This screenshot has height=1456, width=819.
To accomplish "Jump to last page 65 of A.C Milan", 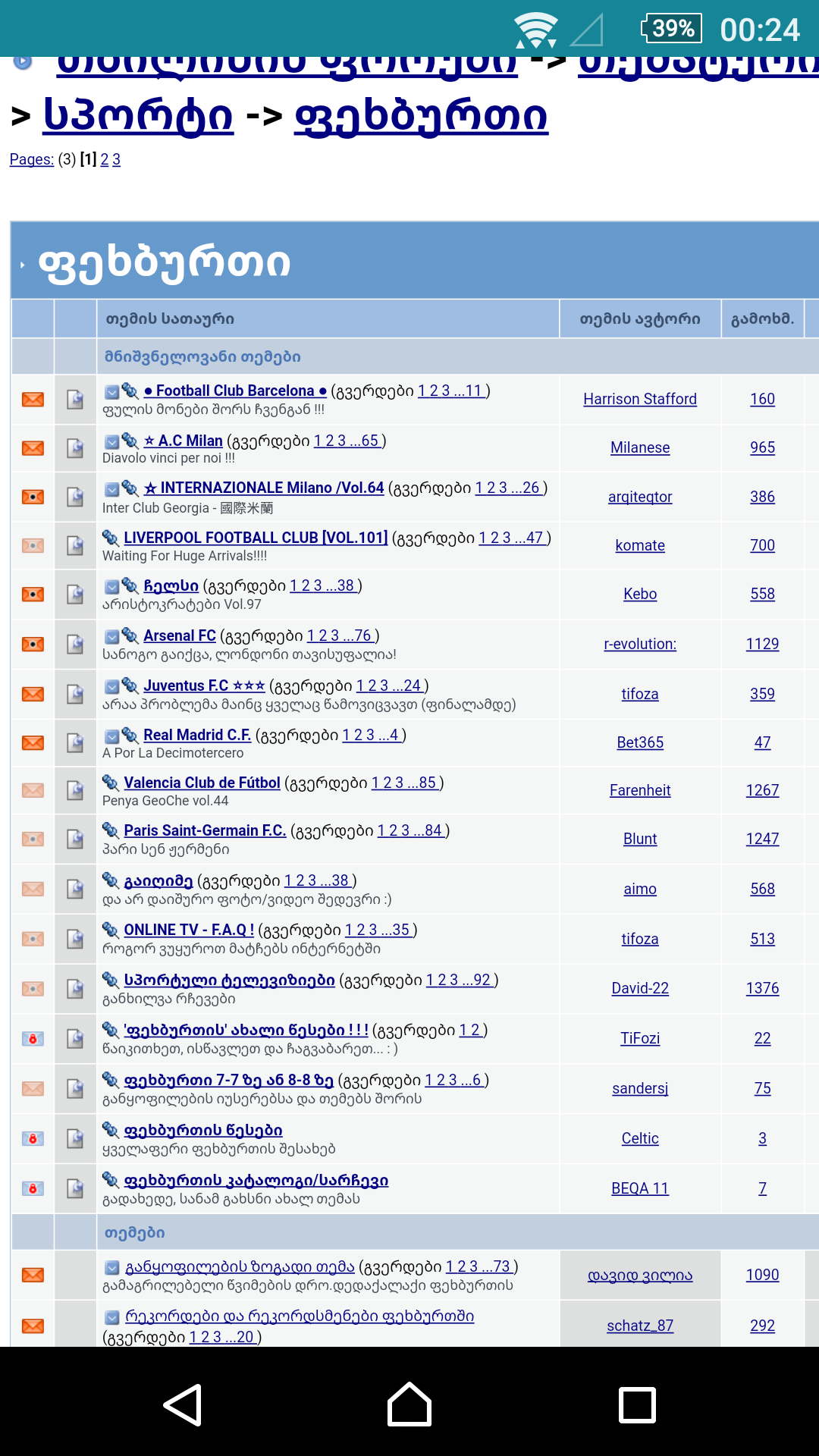I will click(366, 441).
